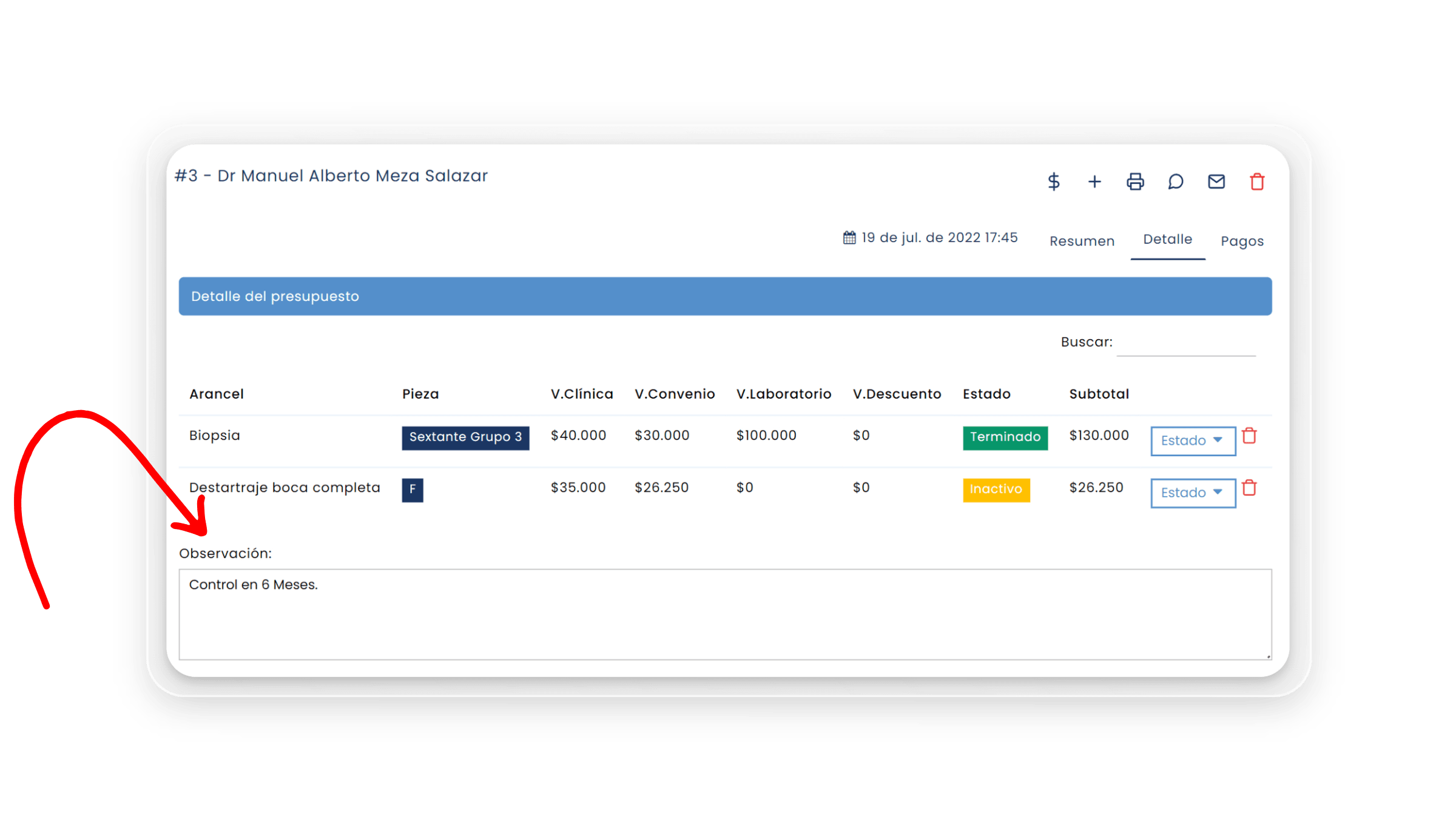Delete the Destartraje row trash icon

tap(1249, 488)
